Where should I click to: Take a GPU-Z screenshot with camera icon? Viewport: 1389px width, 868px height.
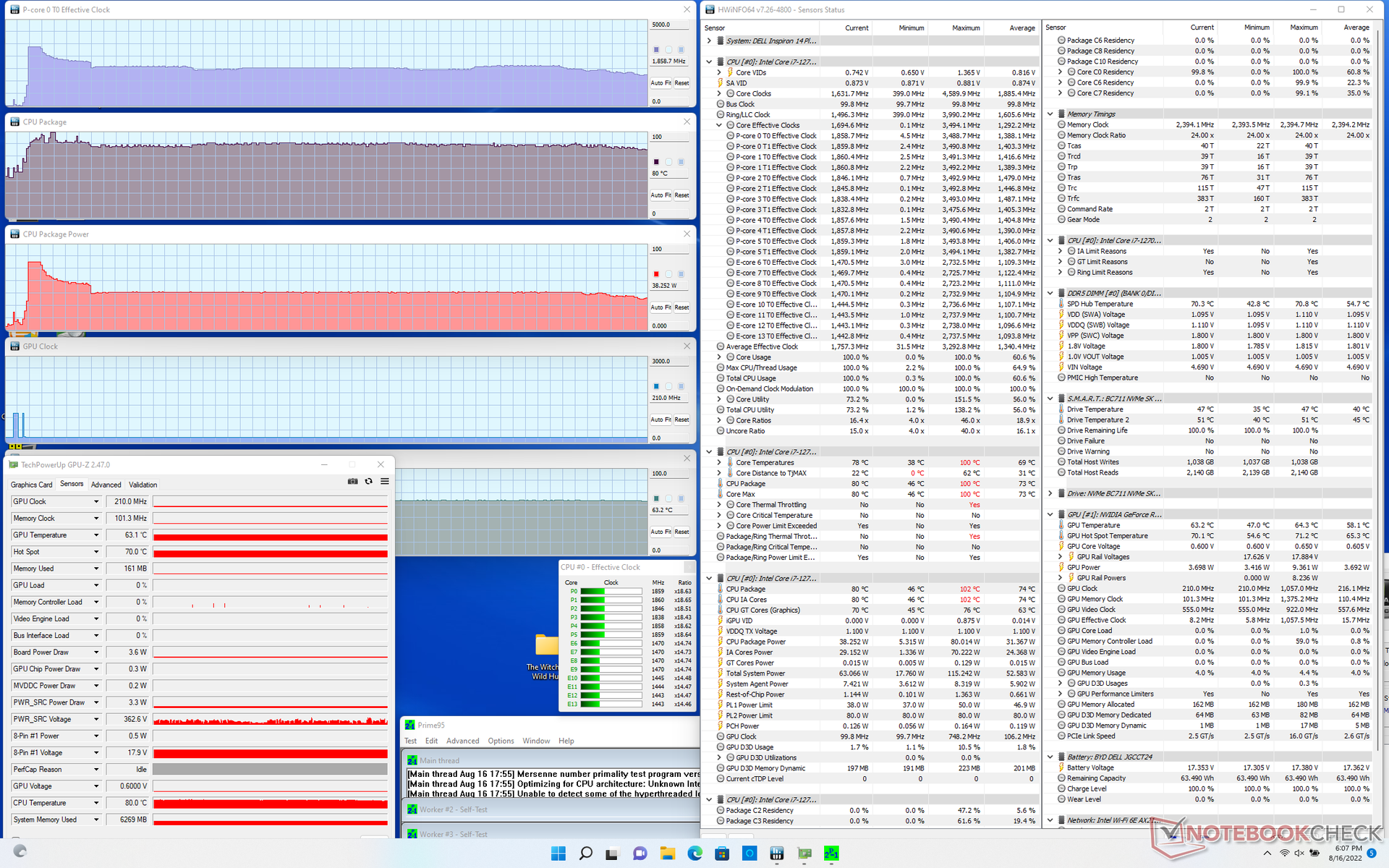pos(352,482)
